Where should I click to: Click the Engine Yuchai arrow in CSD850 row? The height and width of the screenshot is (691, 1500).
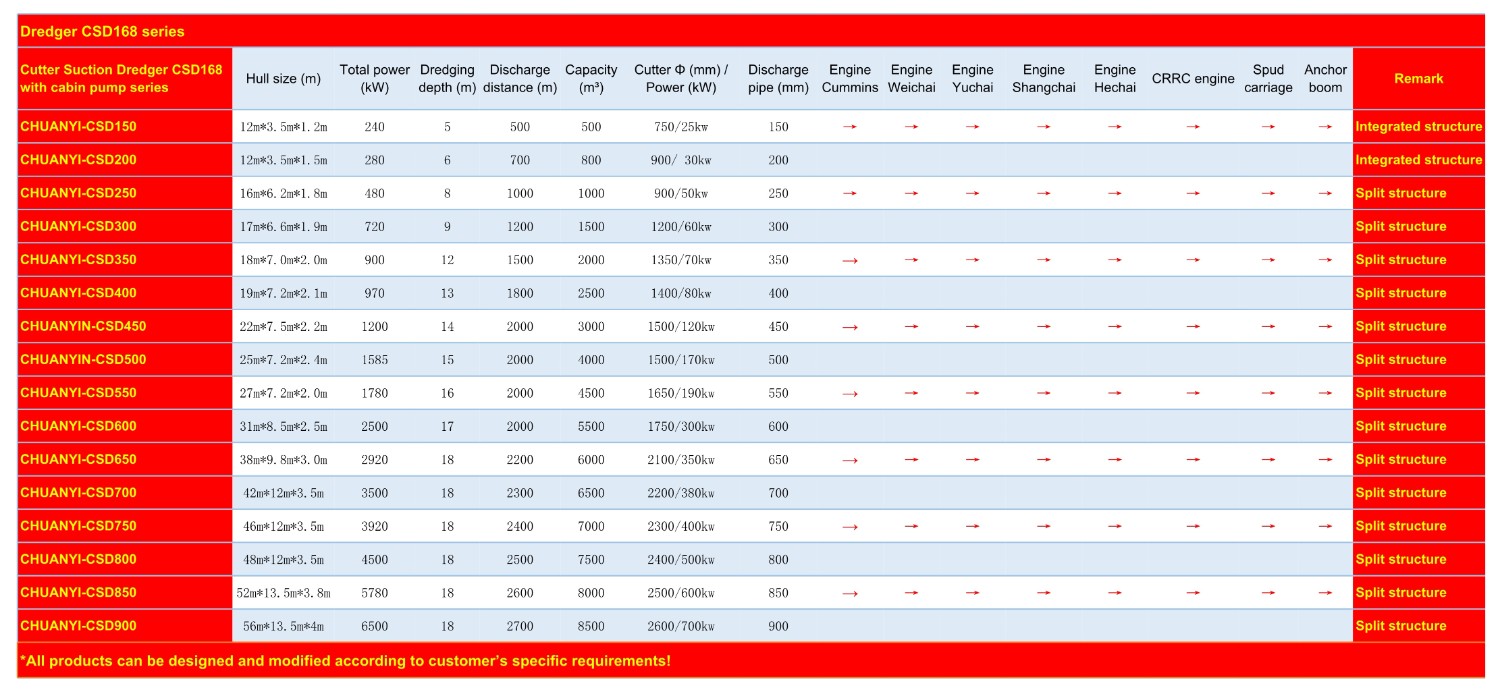tap(972, 592)
